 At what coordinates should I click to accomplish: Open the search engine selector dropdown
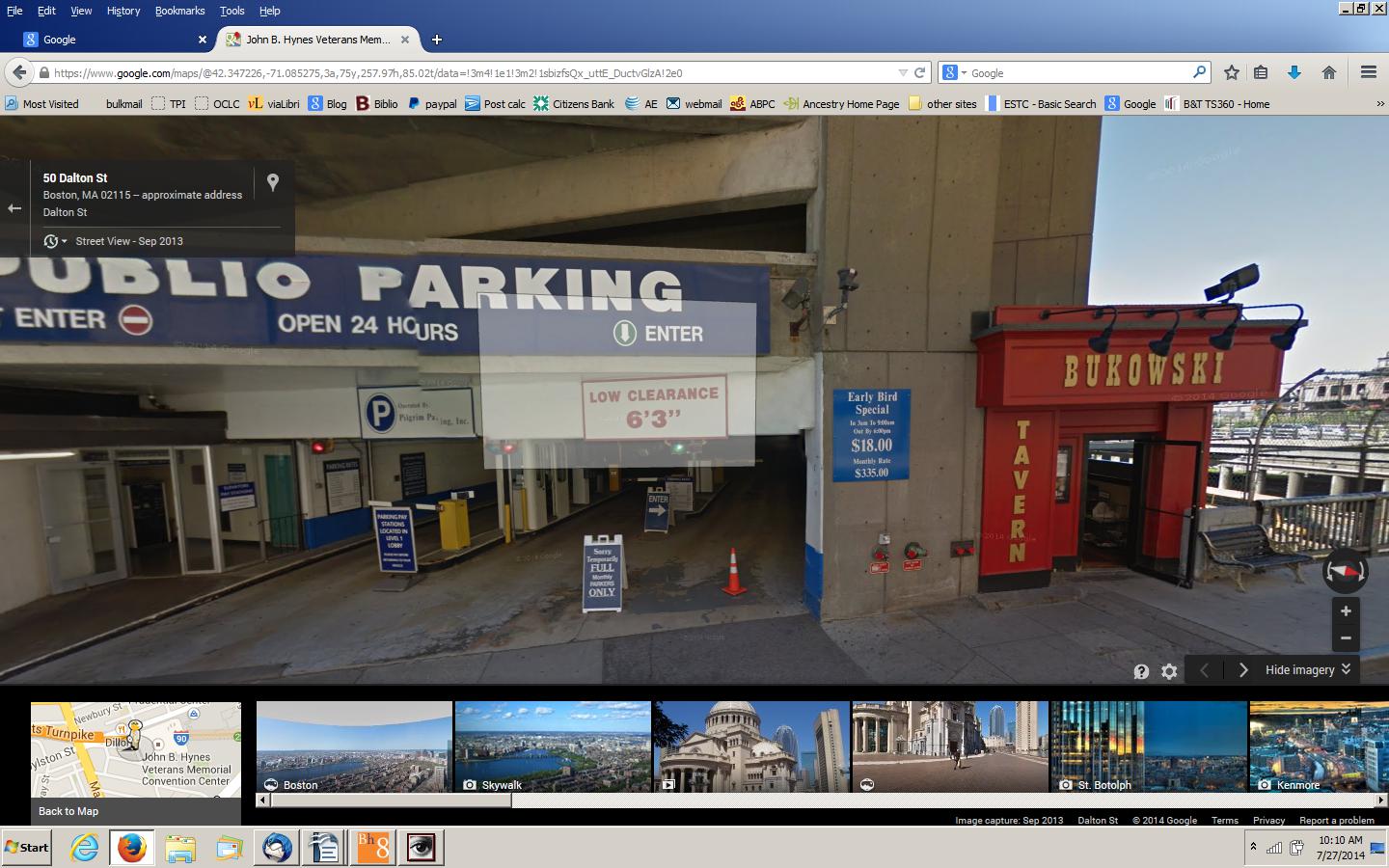click(954, 72)
